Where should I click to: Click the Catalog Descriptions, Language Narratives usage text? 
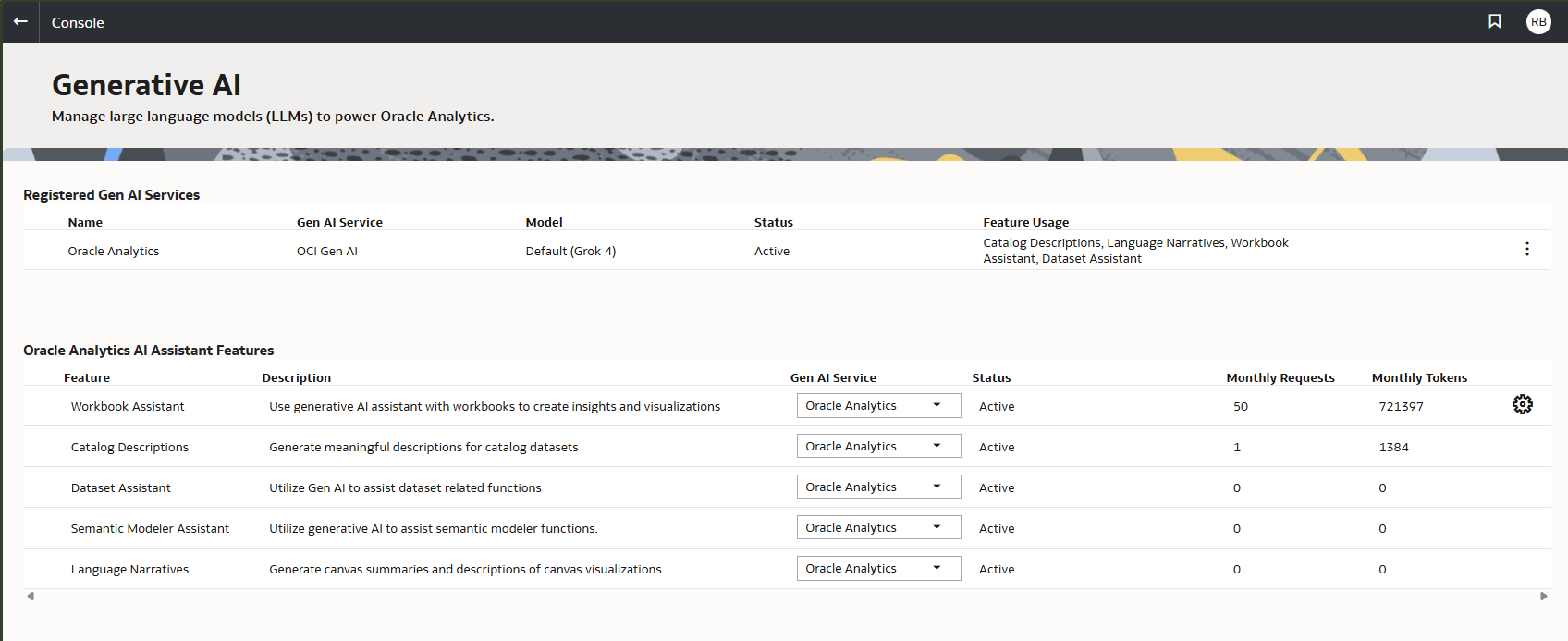pos(1135,251)
